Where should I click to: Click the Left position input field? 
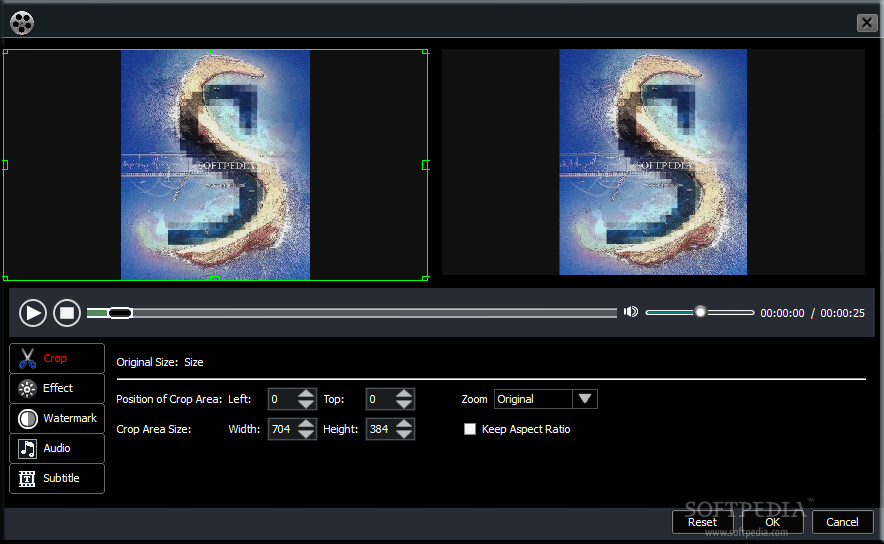(x=282, y=399)
